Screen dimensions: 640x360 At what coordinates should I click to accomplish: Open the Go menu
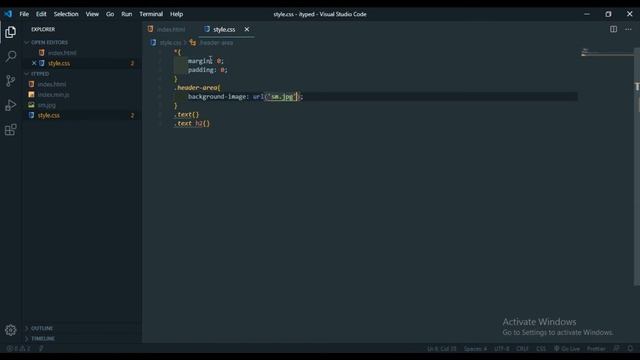click(x=110, y=14)
